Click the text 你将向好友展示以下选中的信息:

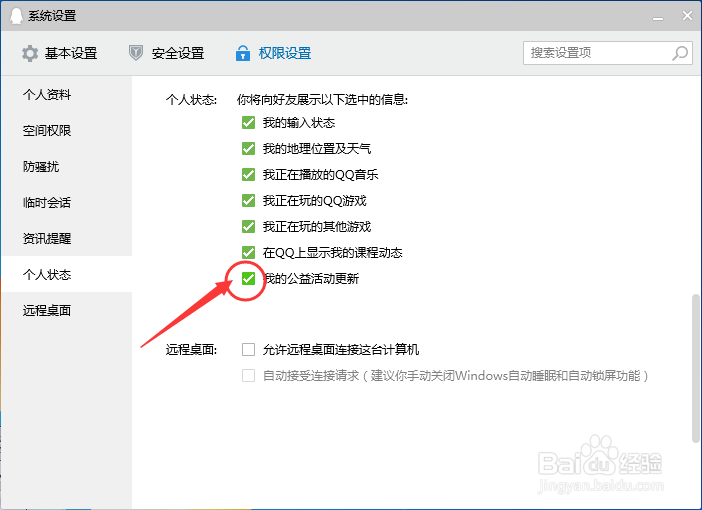322,99
